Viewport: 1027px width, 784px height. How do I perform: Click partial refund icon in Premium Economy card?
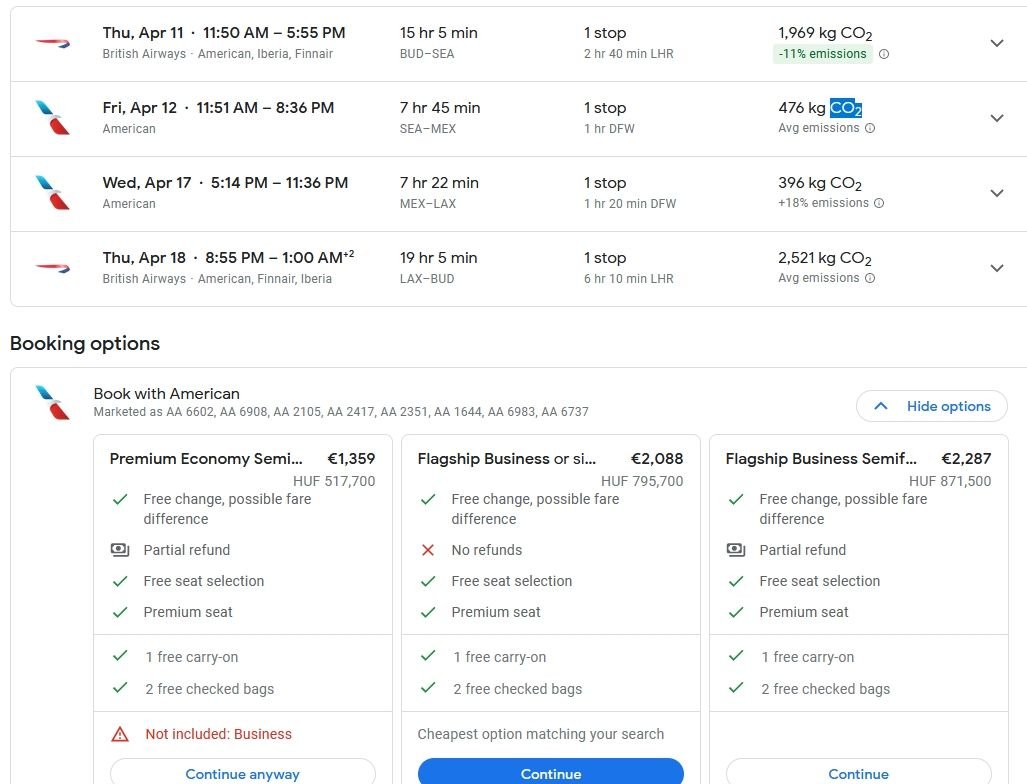coord(120,550)
